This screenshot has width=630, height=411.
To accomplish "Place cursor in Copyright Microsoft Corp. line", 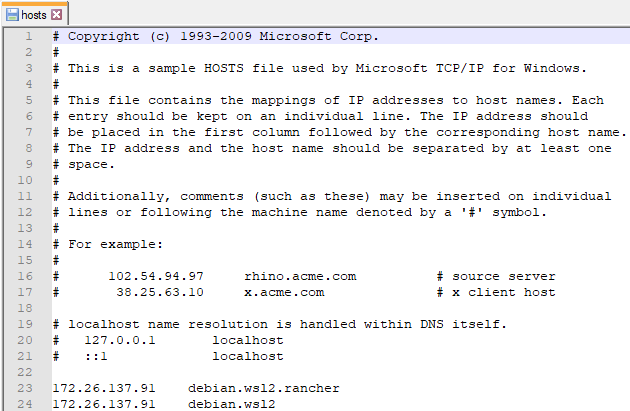I will click(216, 36).
